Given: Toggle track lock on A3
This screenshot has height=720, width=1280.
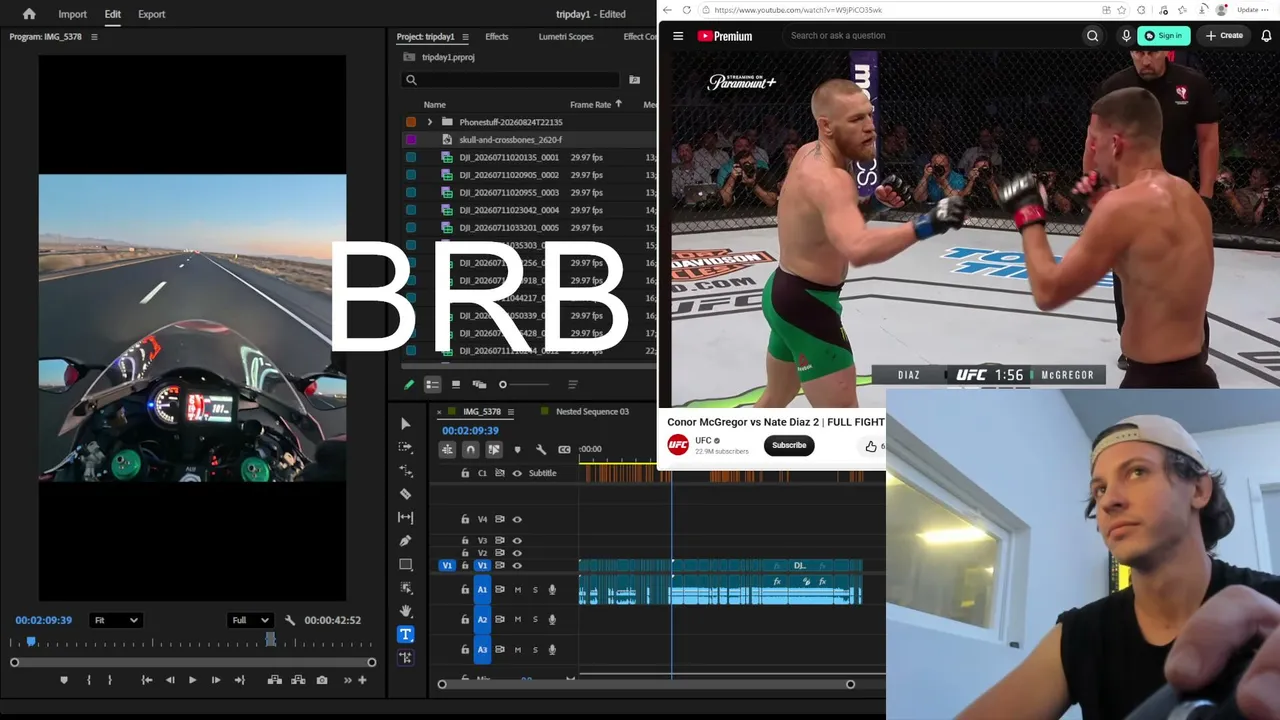Looking at the screenshot, I should coord(465,650).
